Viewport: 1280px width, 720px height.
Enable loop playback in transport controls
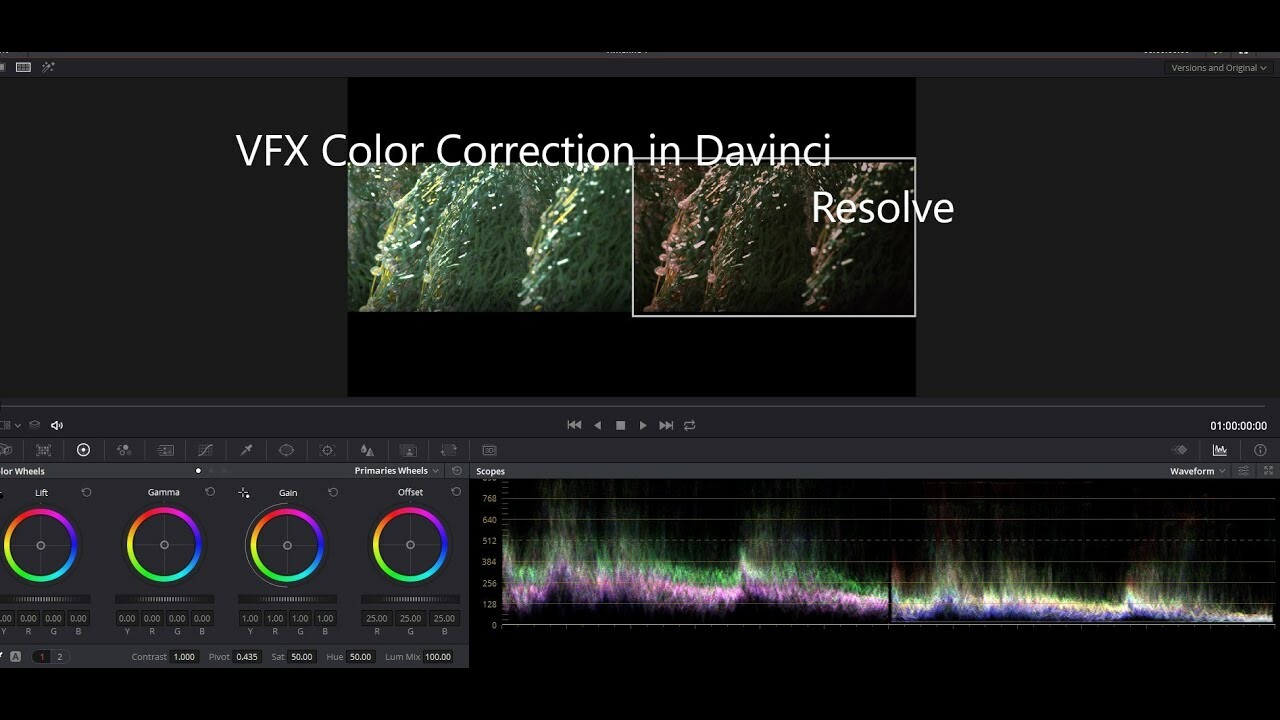coord(689,425)
